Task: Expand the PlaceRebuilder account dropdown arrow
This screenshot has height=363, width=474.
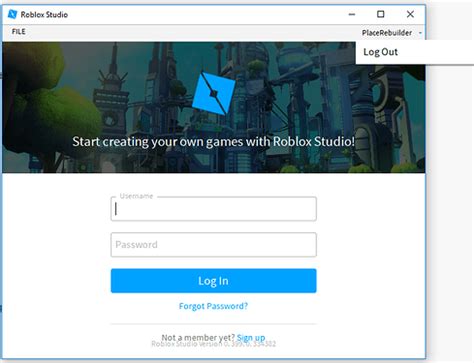Action: point(420,33)
